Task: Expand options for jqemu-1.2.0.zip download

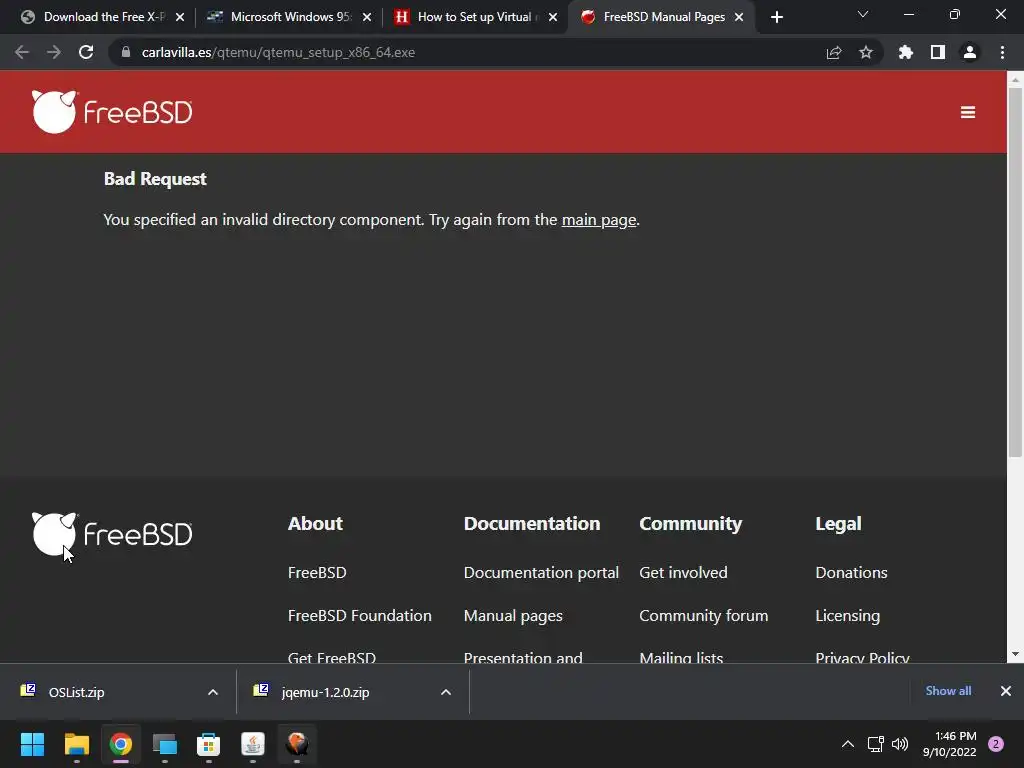Action: 445,692
